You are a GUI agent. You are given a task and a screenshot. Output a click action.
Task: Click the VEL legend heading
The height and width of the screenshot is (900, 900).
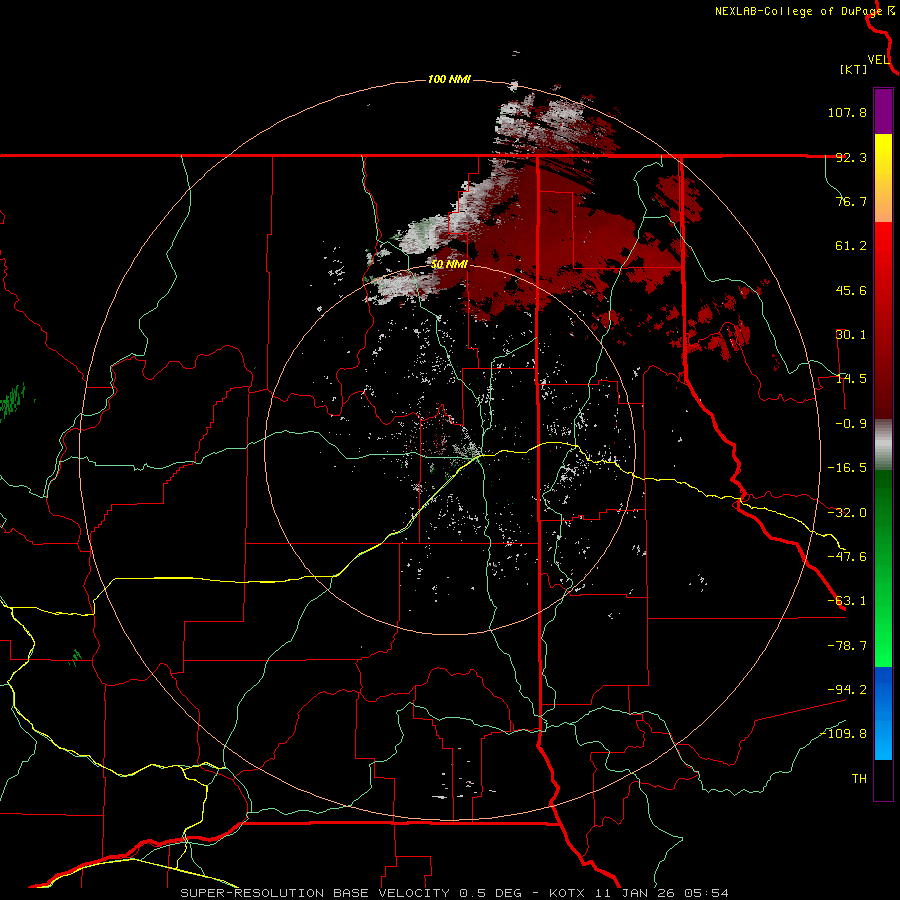pos(879,59)
